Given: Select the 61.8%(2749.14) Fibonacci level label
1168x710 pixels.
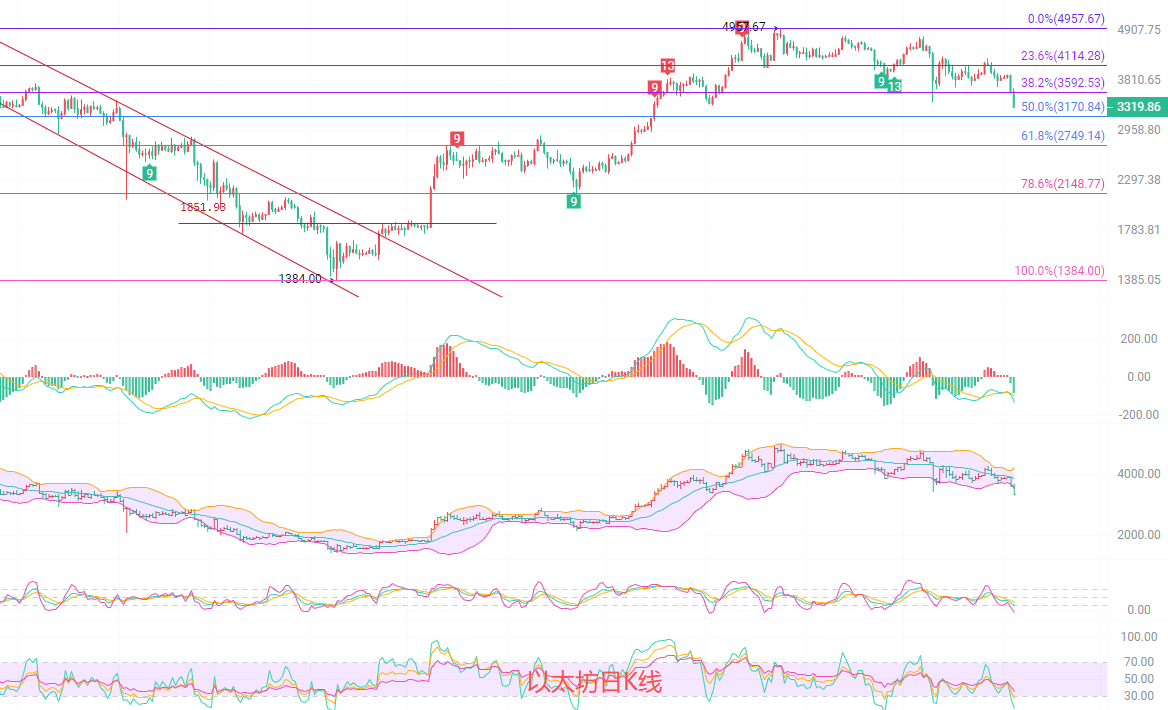Looking at the screenshot, I should [x=1062, y=135].
